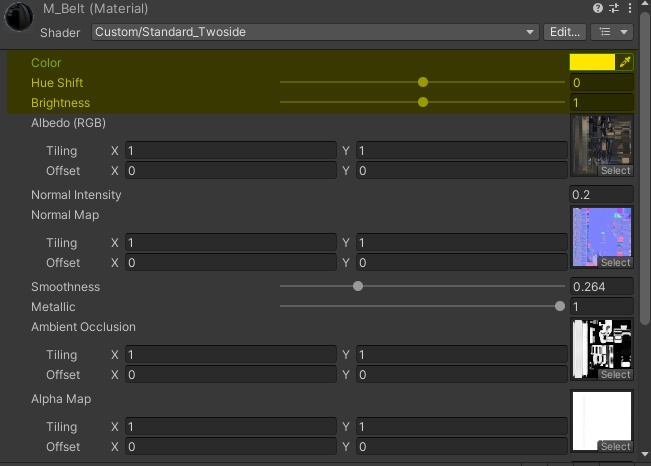Click the Normal Intensity value field
Image resolution: width=651 pixels, height=466 pixels.
click(601, 195)
